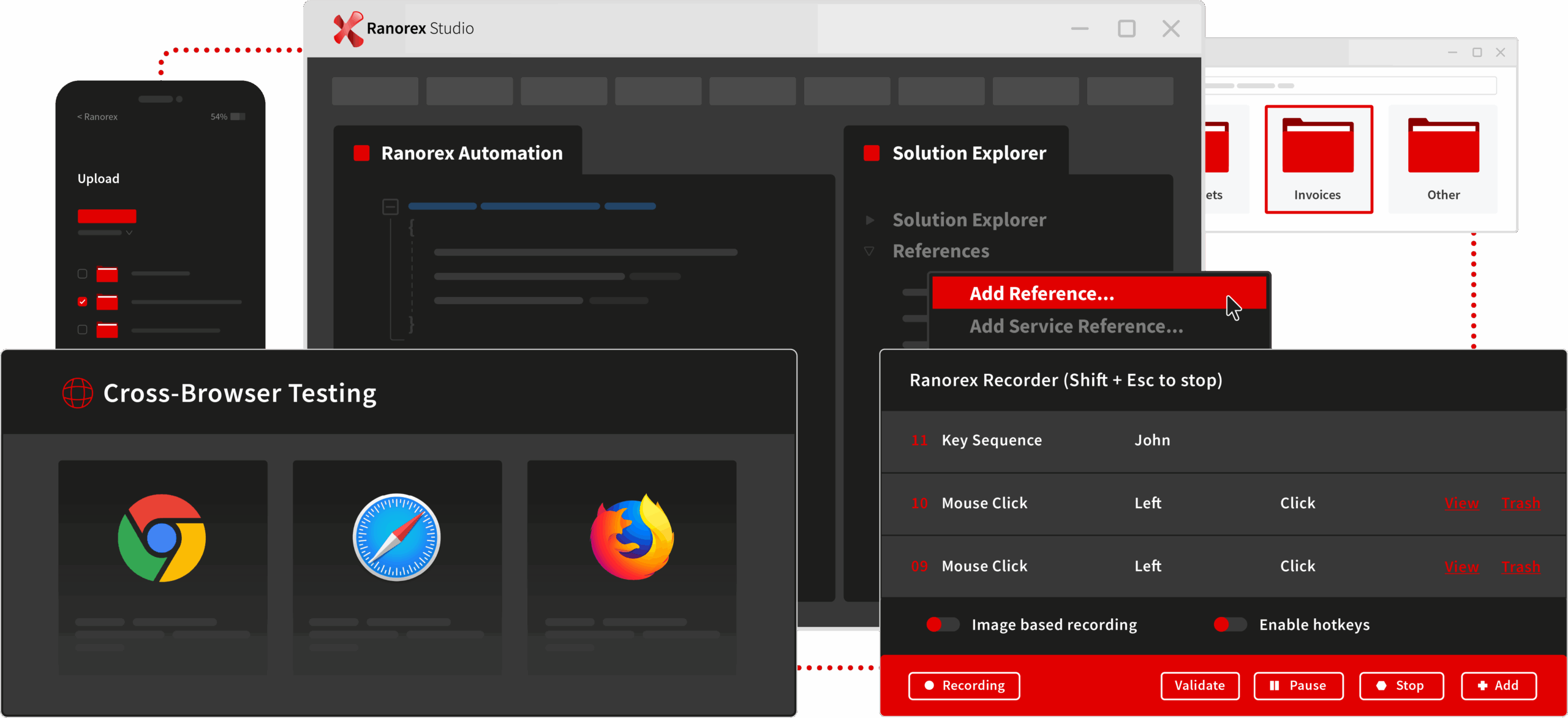Click Trash link on row 09

1521,567
